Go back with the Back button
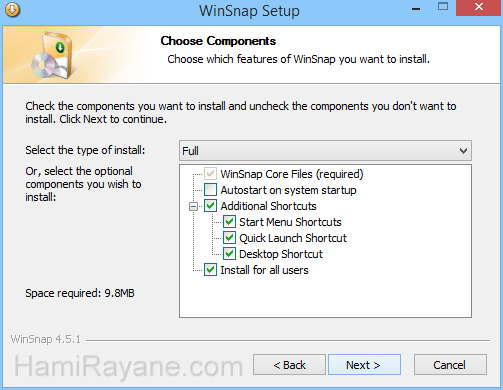Screen dimensions: 503x390 click(289, 365)
